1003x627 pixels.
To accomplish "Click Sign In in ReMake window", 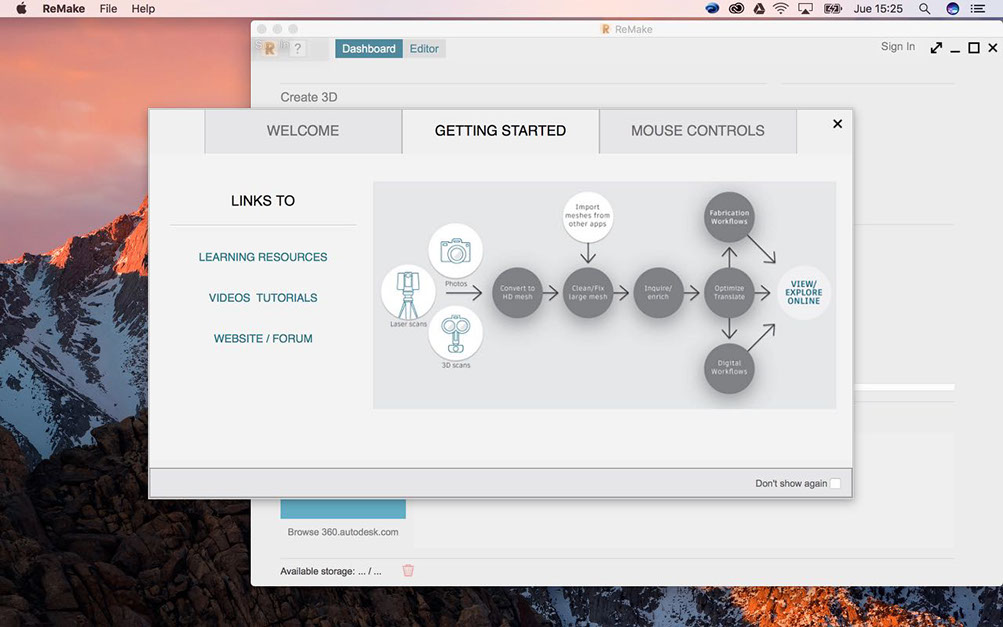I will [897, 47].
